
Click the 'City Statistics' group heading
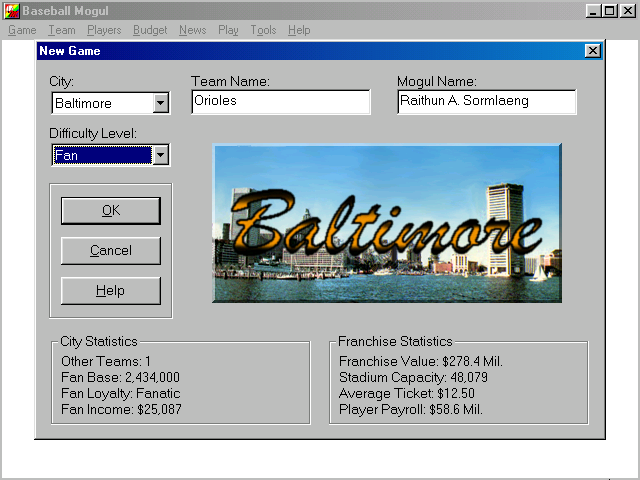point(99,341)
